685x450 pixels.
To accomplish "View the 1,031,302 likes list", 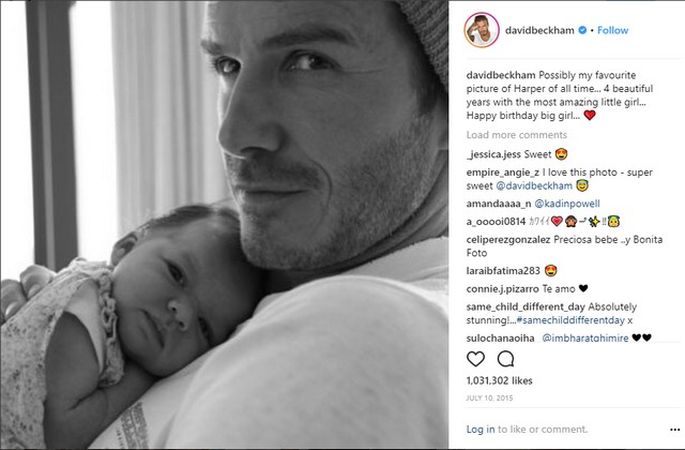I will coord(499,381).
